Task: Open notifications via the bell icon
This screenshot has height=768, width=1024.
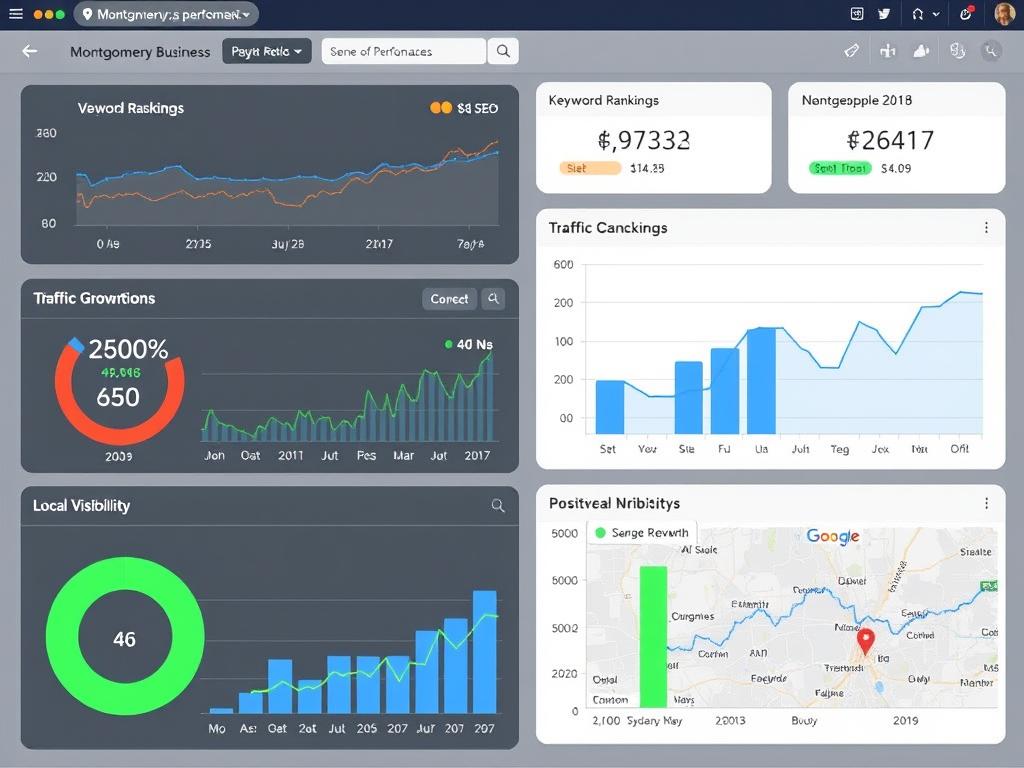Action: [917, 14]
